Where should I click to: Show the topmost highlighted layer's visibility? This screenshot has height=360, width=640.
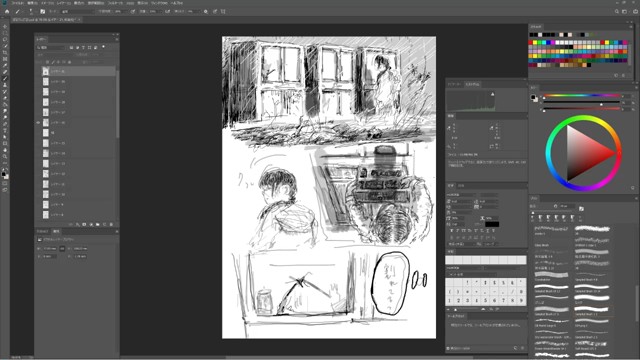[38, 71]
